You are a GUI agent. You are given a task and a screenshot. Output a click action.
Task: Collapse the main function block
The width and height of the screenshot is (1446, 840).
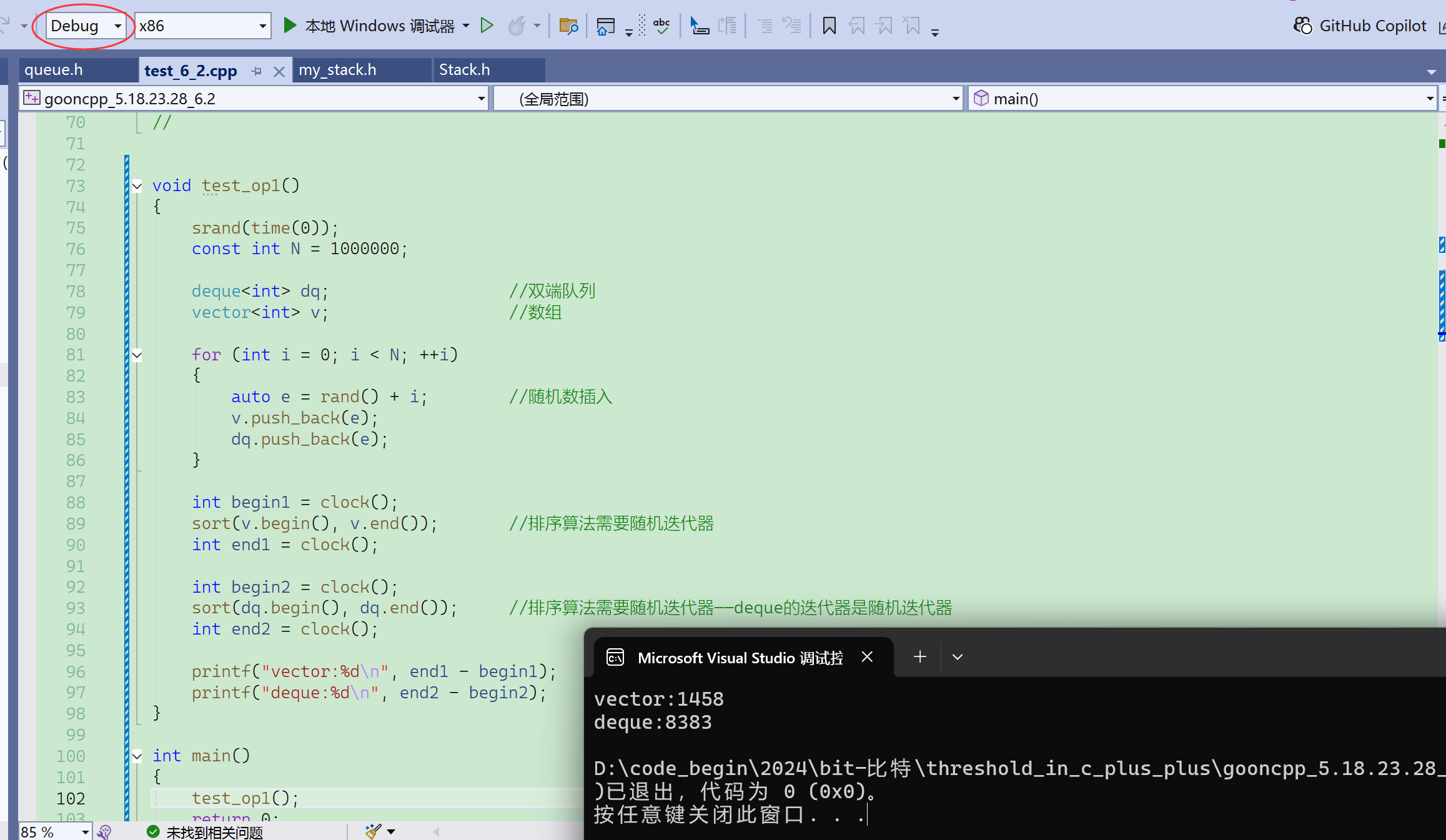tap(137, 756)
